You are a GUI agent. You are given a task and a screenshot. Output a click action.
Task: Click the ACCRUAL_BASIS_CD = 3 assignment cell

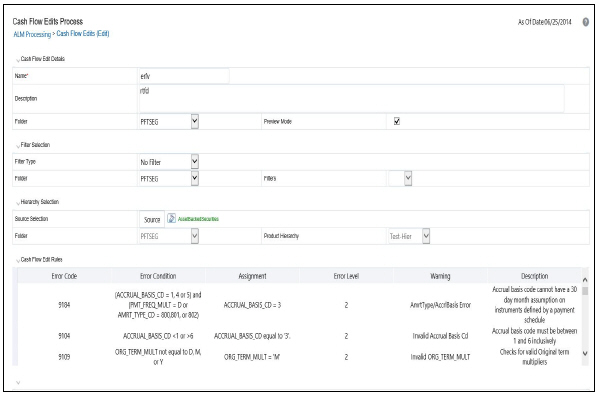coord(252,305)
